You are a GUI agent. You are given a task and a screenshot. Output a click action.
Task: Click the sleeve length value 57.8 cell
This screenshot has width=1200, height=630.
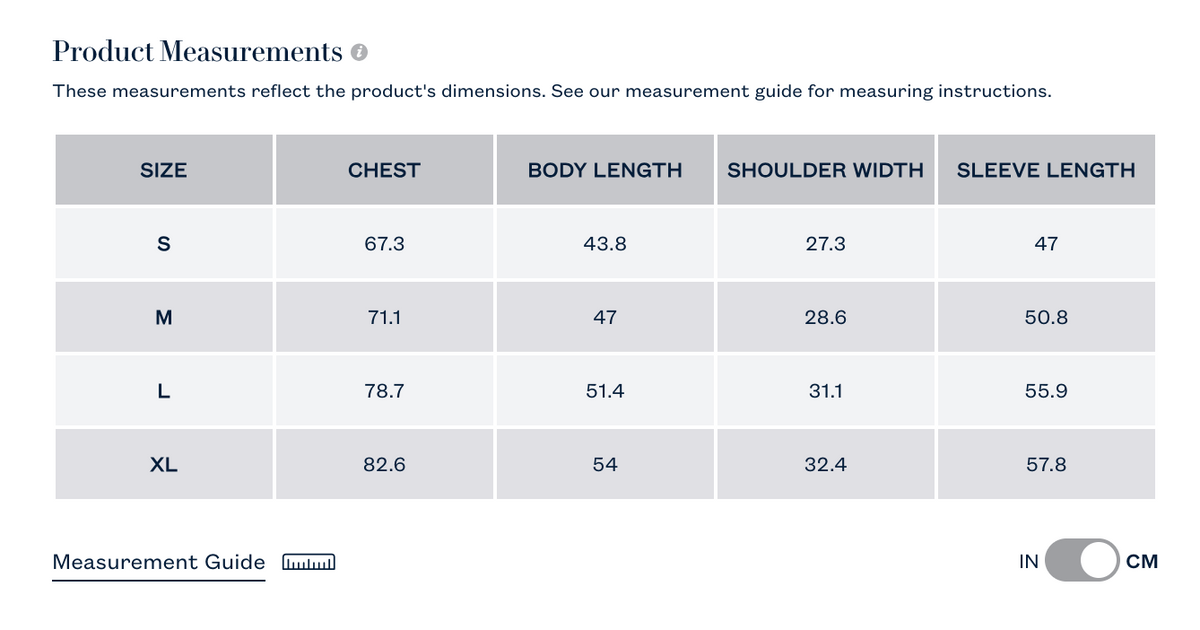(x=1046, y=465)
